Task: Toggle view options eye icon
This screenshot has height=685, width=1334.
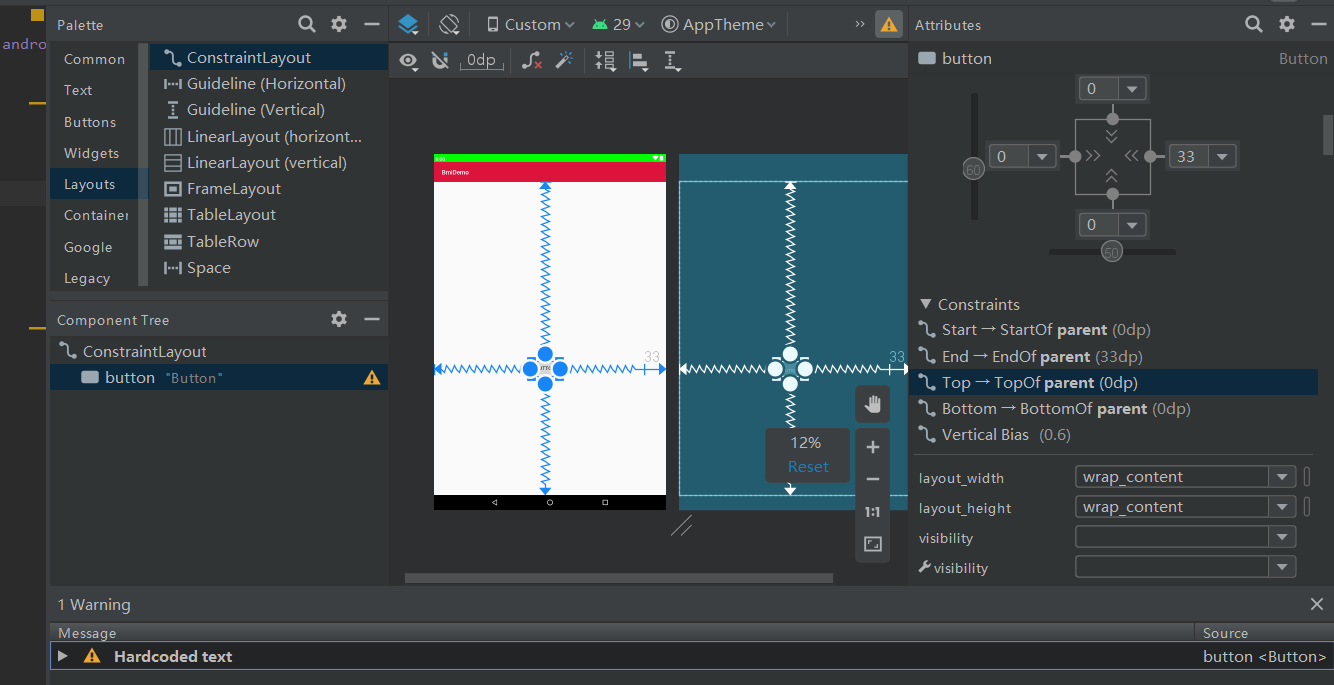Action: point(408,61)
